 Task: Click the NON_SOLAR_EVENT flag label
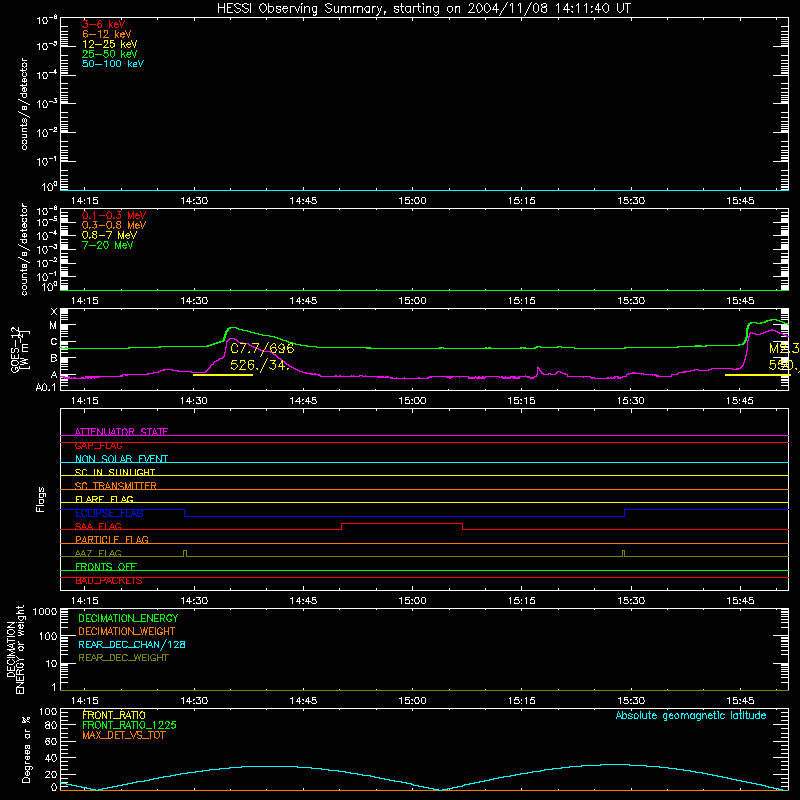point(121,459)
